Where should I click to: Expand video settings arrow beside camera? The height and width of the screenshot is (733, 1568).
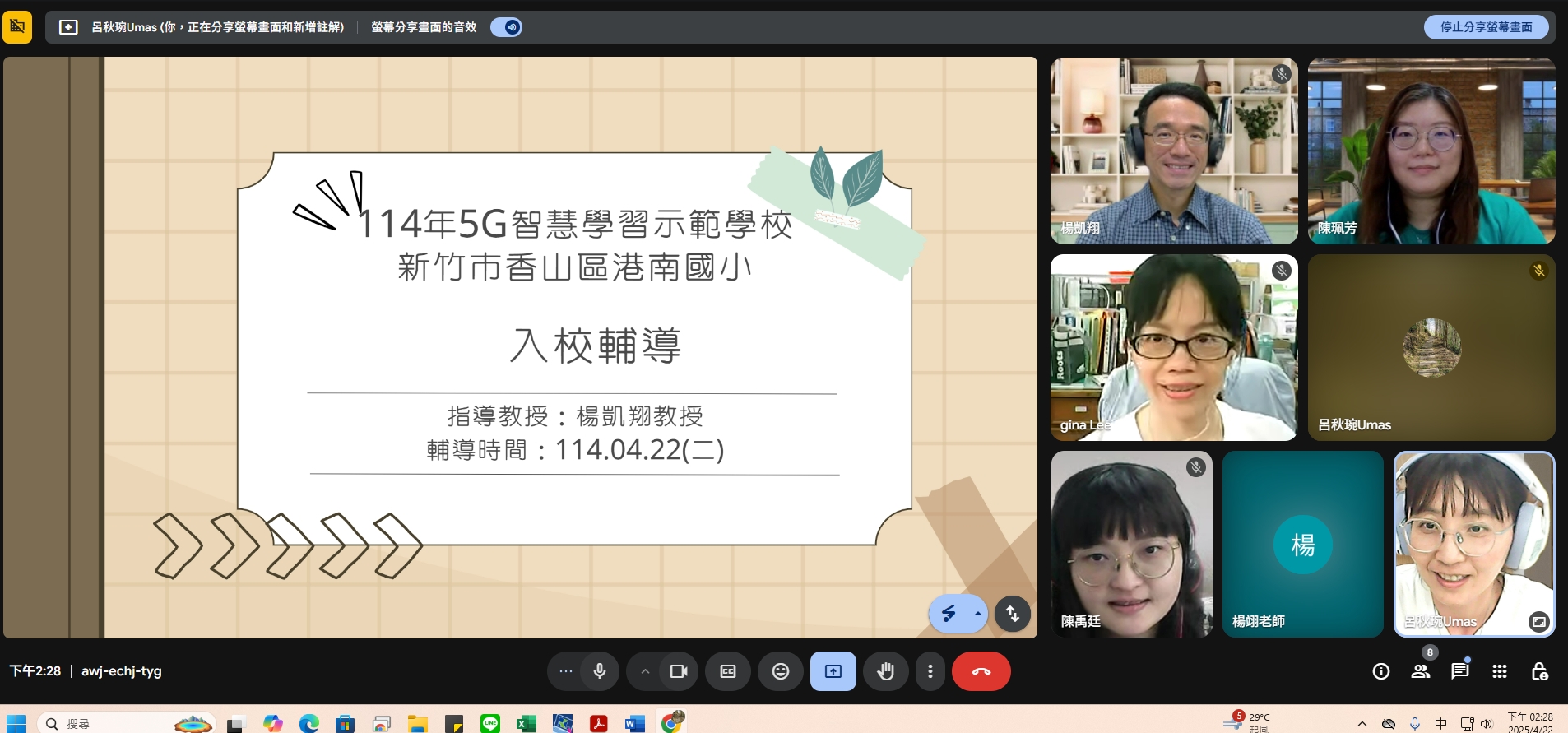click(645, 671)
